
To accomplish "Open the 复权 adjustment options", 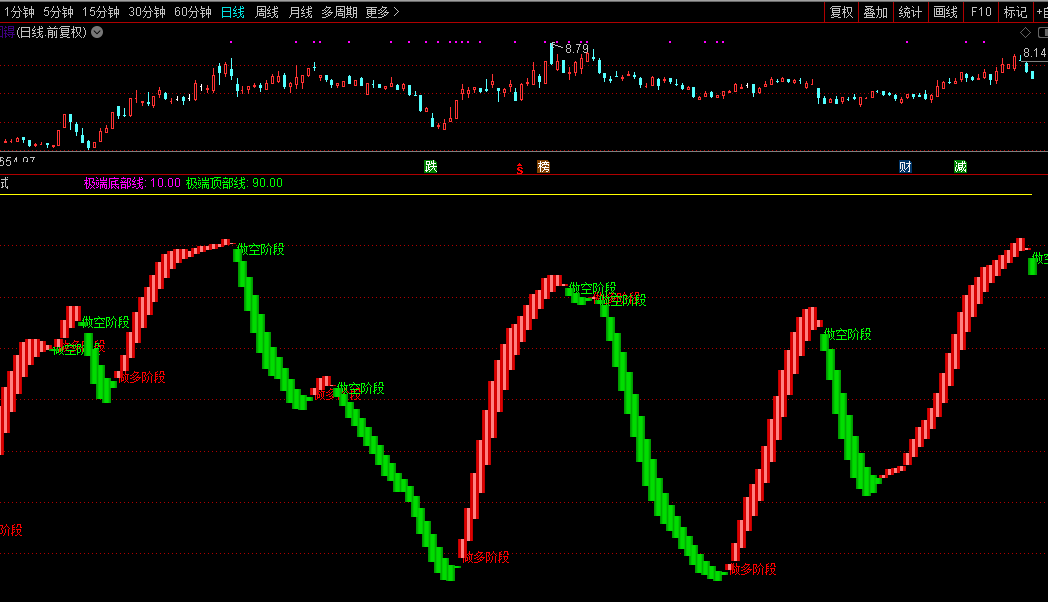I will (842, 12).
